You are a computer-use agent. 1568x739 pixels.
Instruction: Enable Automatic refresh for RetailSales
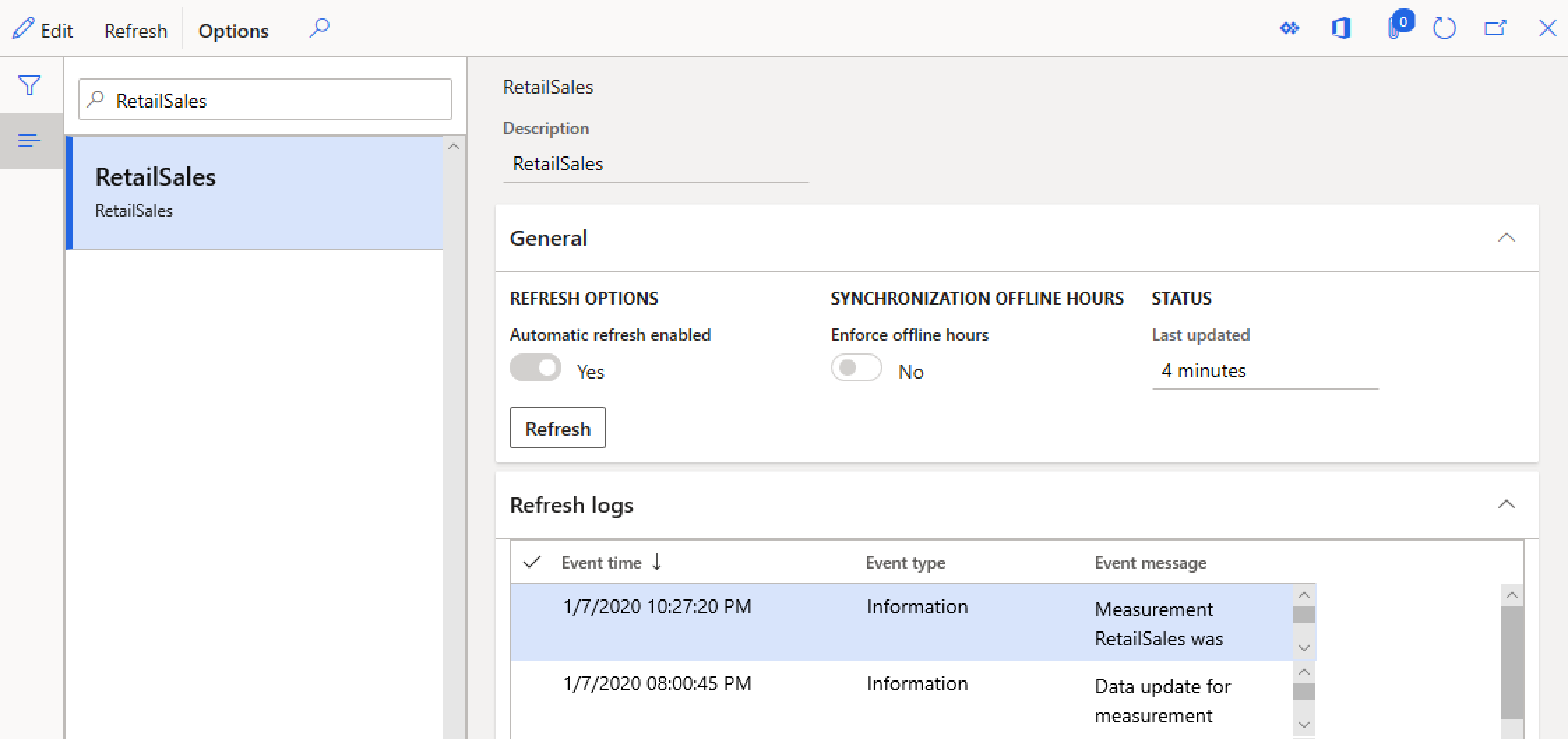pyautogui.click(x=535, y=367)
